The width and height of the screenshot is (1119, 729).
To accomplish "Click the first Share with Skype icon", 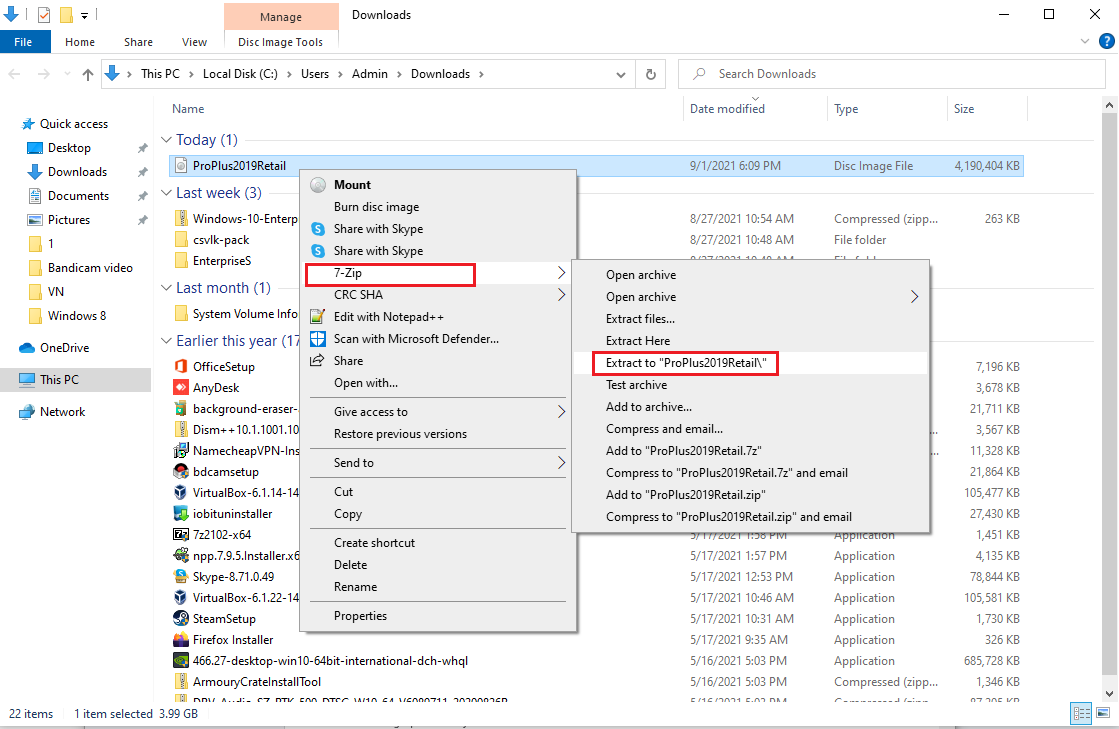I will pyautogui.click(x=318, y=229).
